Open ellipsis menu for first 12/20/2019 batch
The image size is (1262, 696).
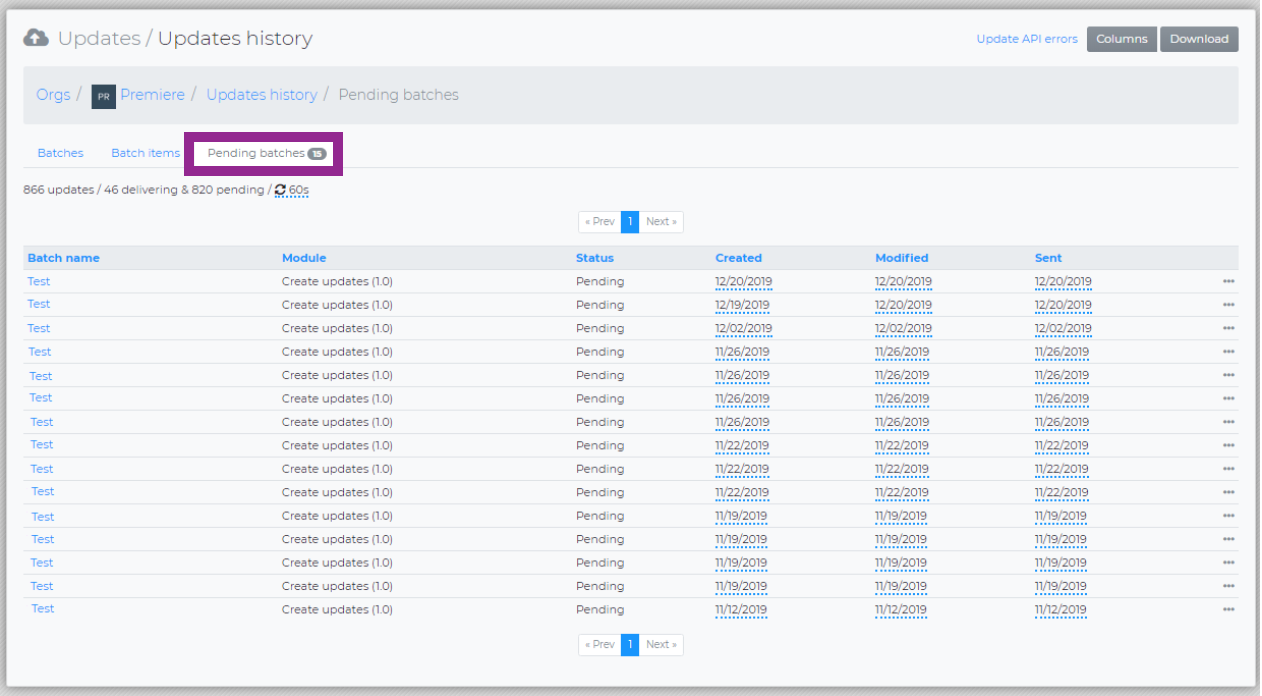(1228, 282)
